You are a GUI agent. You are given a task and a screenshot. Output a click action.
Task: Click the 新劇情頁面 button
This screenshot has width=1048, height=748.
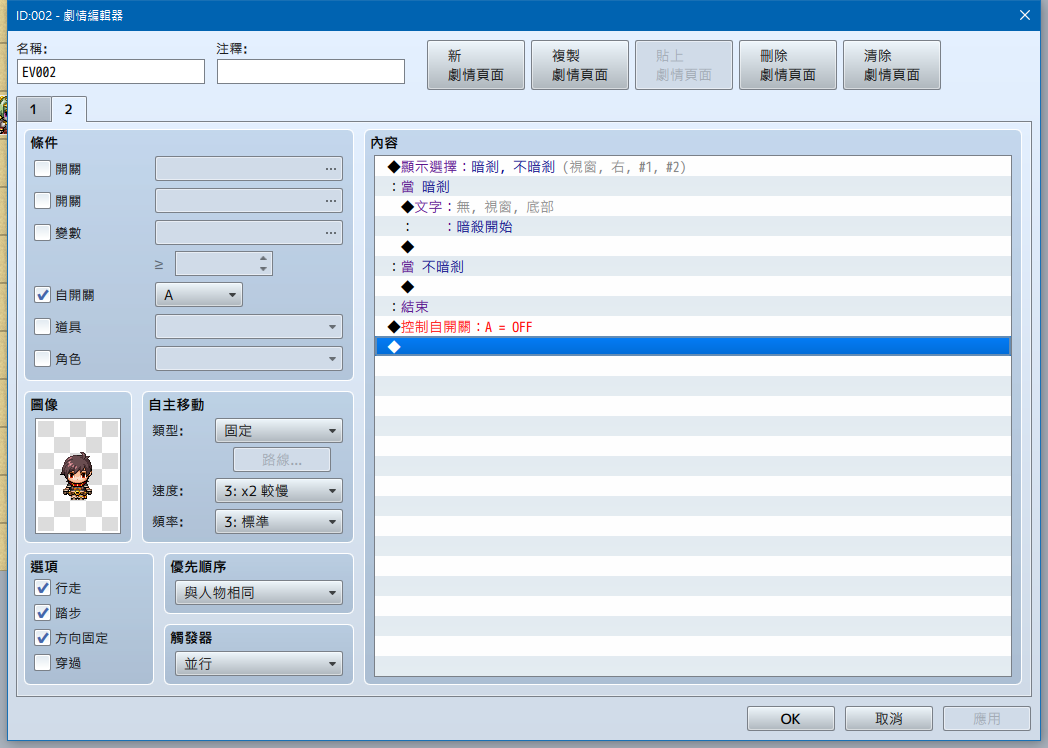coord(476,65)
